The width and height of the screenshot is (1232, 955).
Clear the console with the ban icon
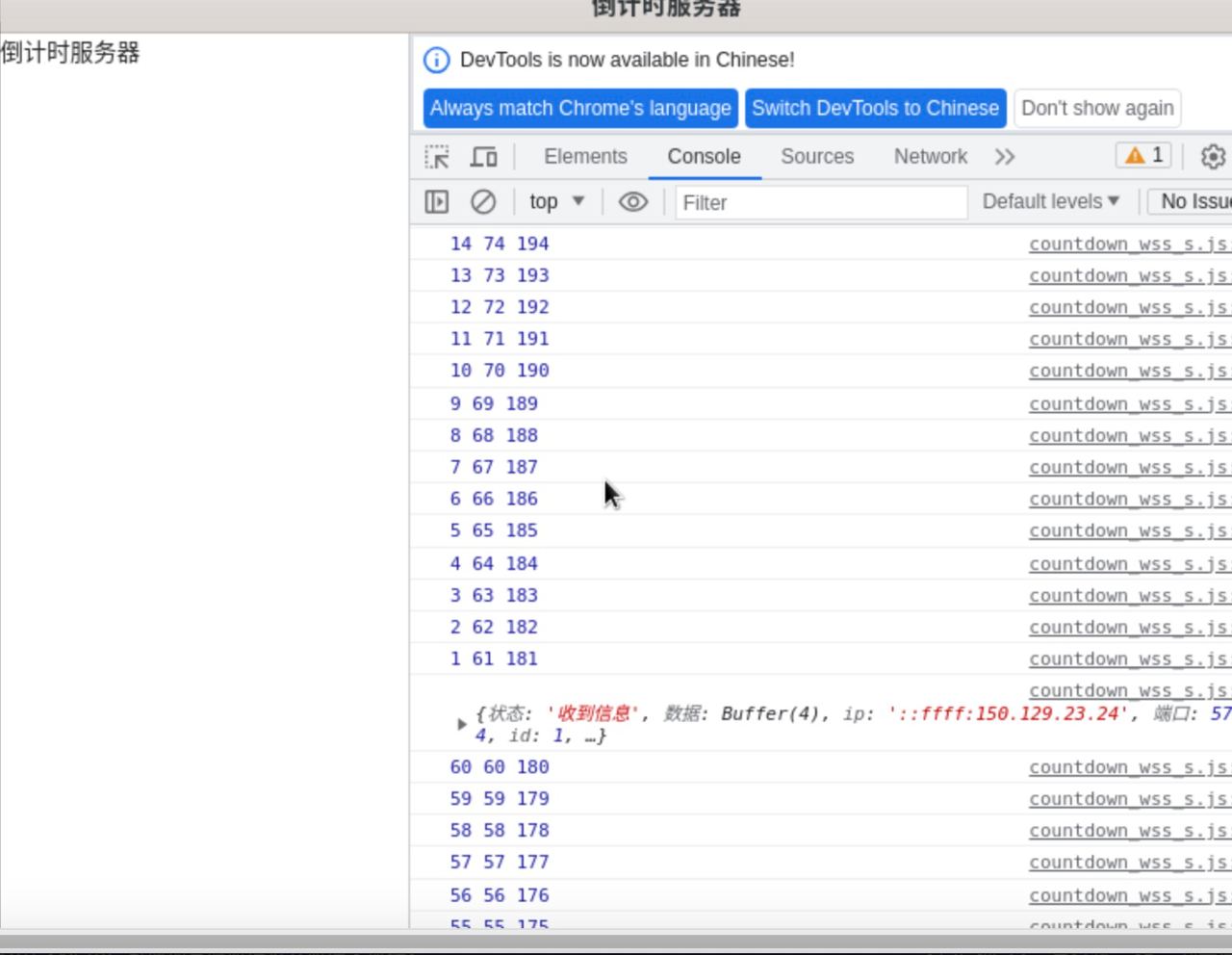pyautogui.click(x=483, y=201)
